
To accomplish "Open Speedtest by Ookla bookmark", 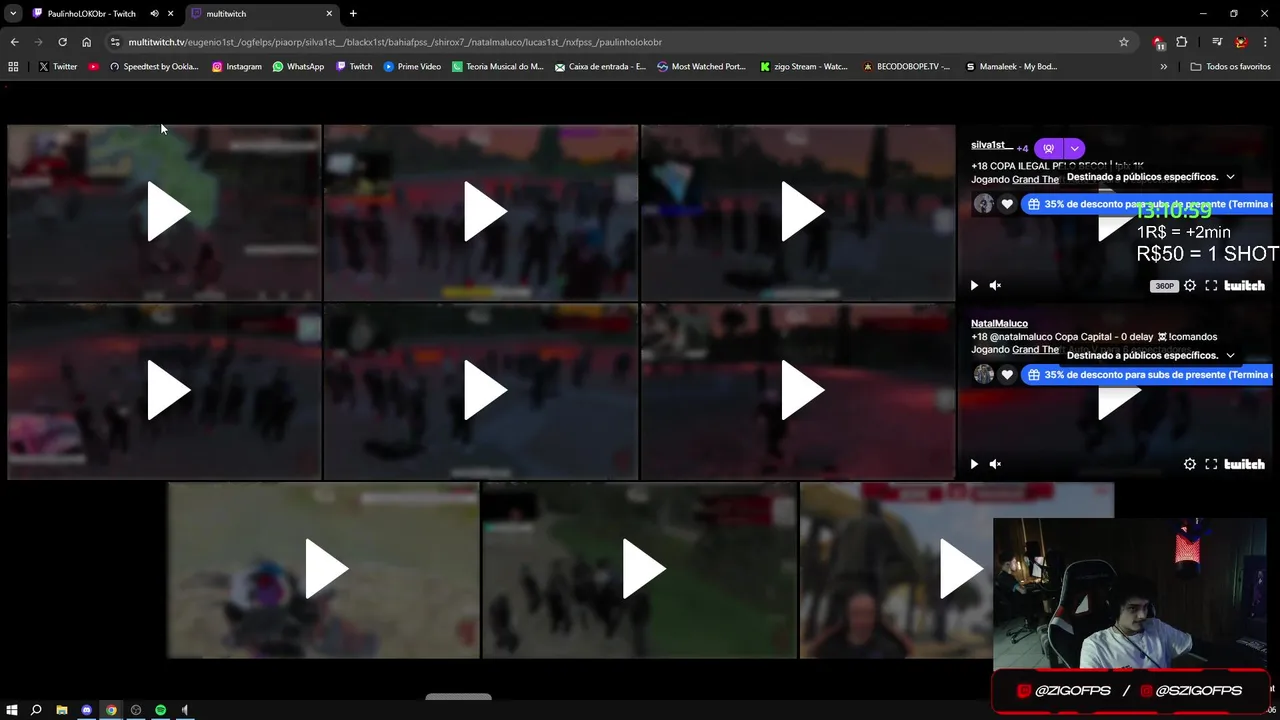I will [154, 67].
